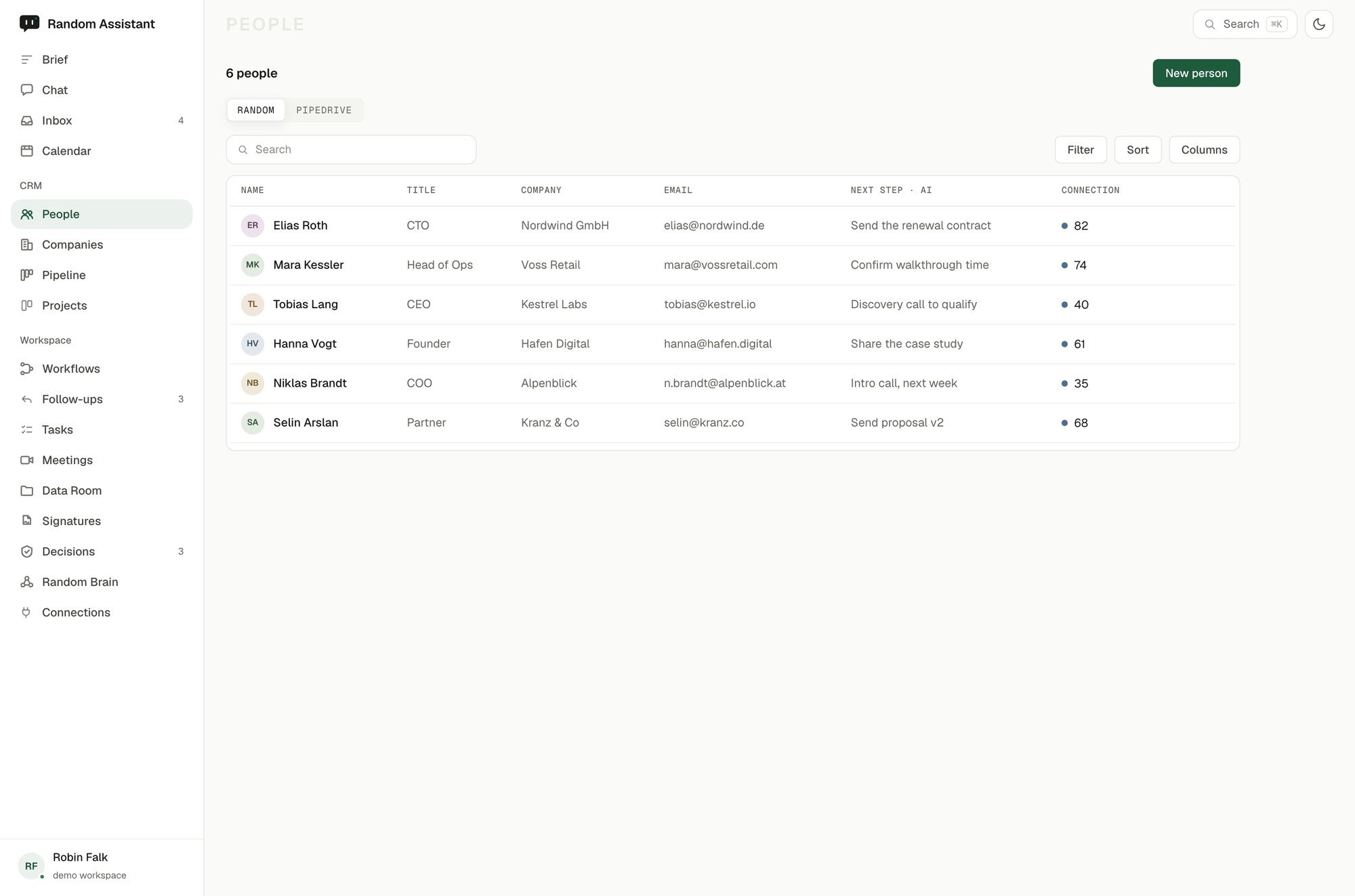The width and height of the screenshot is (1355, 896).
Task: Open the Data Room folder icon
Action: click(x=26, y=490)
